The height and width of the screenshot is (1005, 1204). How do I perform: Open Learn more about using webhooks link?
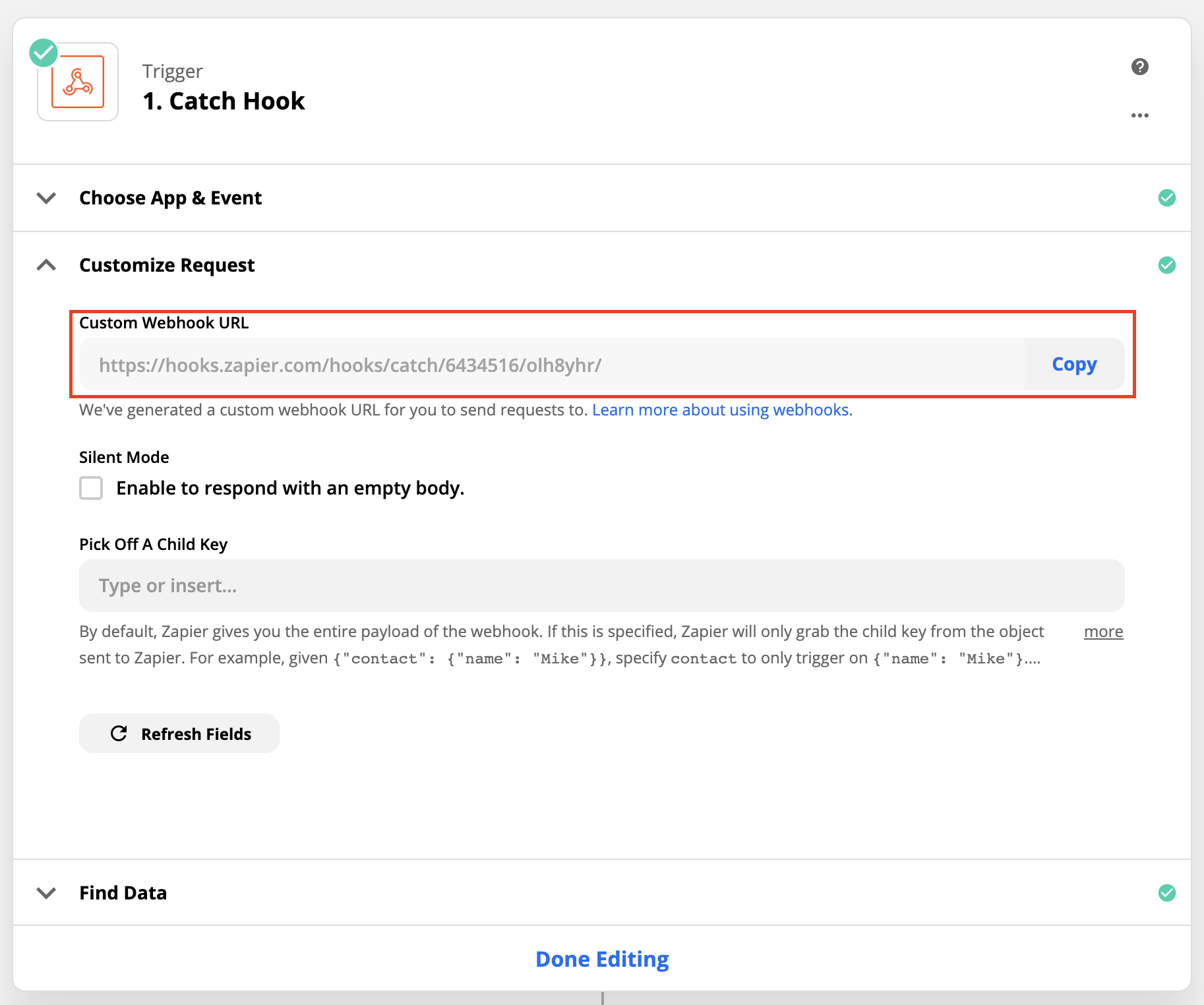pos(722,410)
